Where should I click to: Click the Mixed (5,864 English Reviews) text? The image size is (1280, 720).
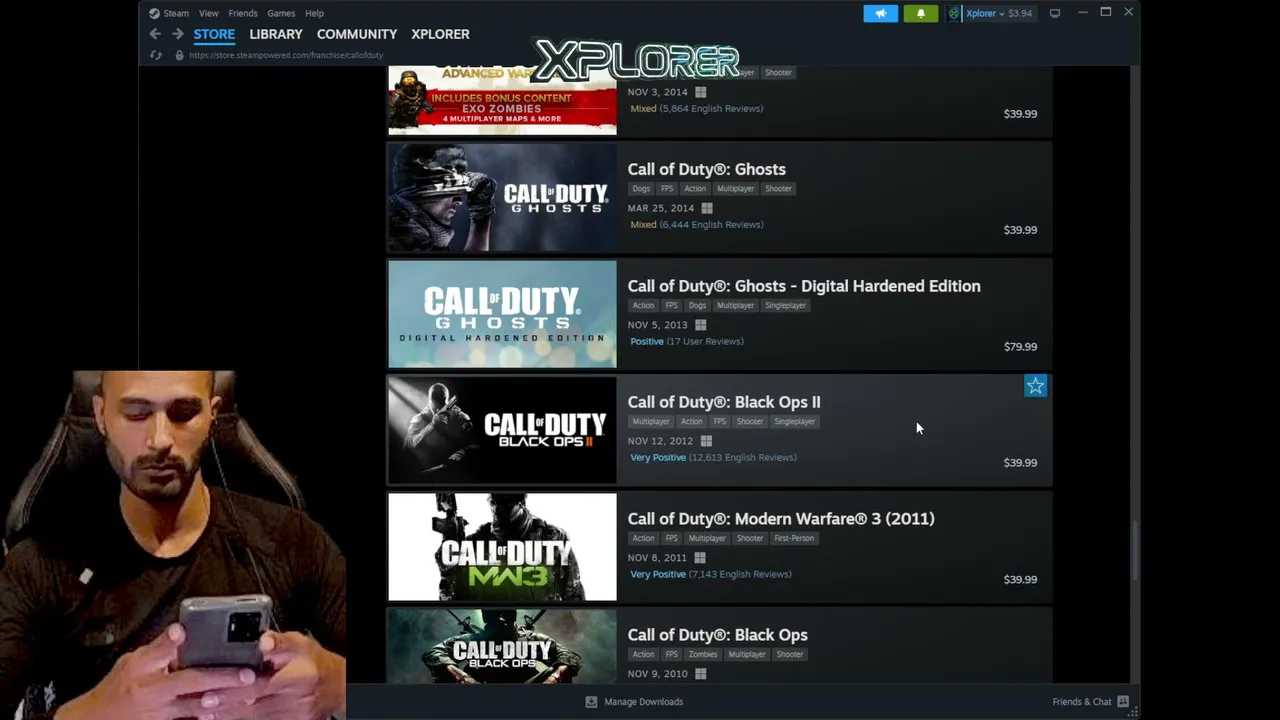coord(696,108)
